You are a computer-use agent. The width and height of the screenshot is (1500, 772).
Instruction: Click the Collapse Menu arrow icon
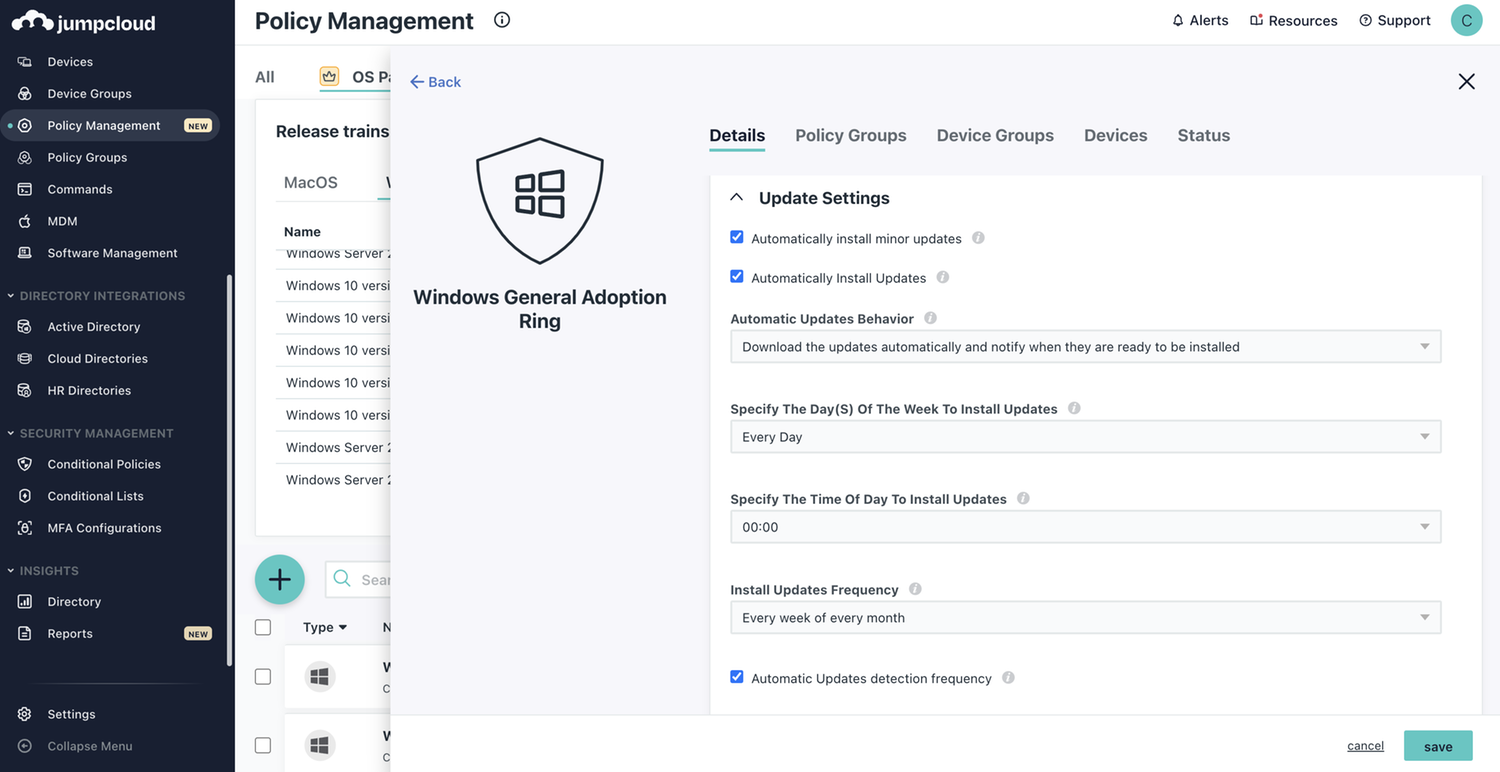click(25, 747)
